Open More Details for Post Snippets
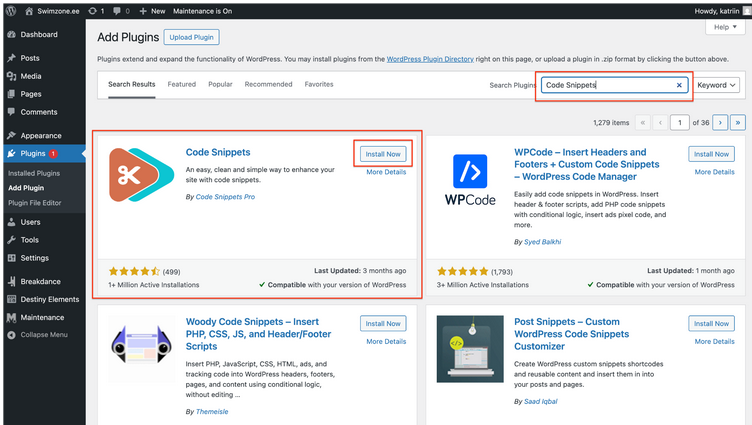752x425 pixels. (715, 342)
